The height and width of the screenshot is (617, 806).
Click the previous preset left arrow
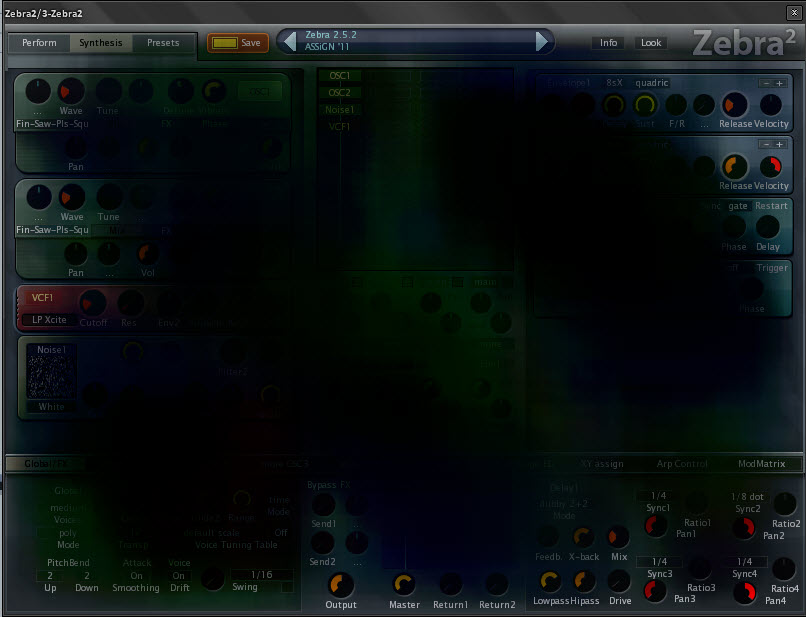click(290, 41)
